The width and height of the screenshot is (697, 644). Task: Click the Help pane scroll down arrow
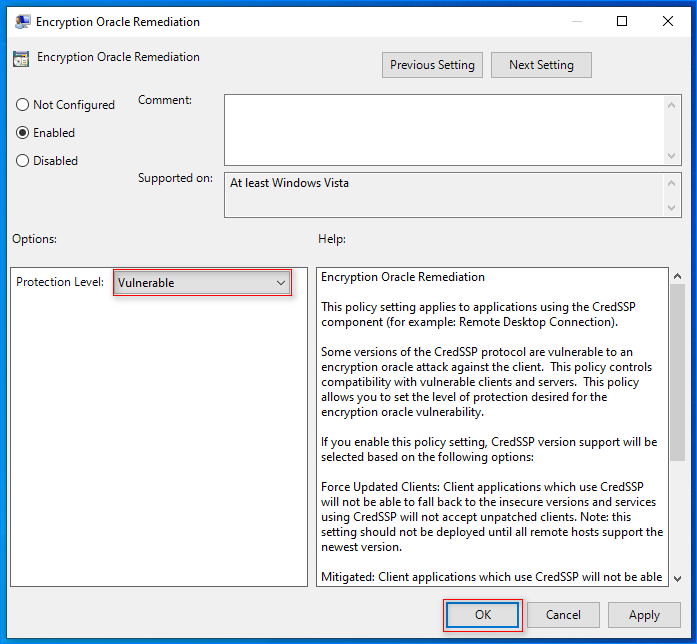tap(677, 578)
